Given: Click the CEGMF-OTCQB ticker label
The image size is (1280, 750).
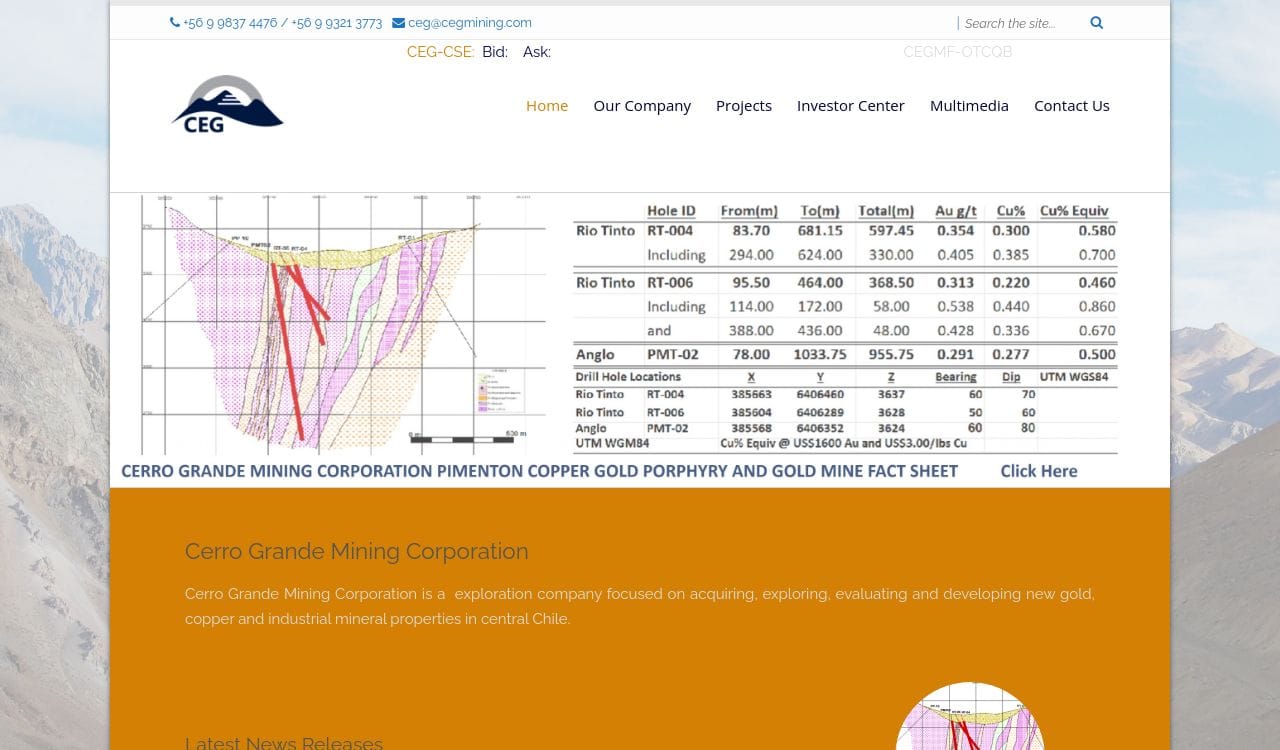Looking at the screenshot, I should [957, 52].
